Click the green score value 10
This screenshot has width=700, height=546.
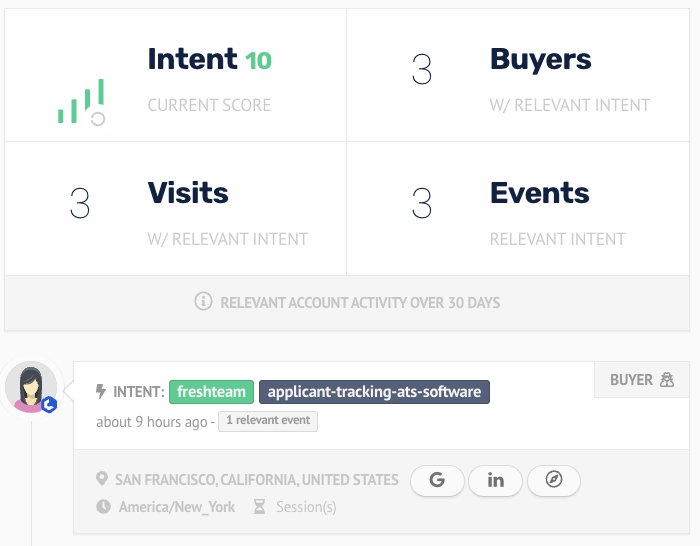(258, 61)
